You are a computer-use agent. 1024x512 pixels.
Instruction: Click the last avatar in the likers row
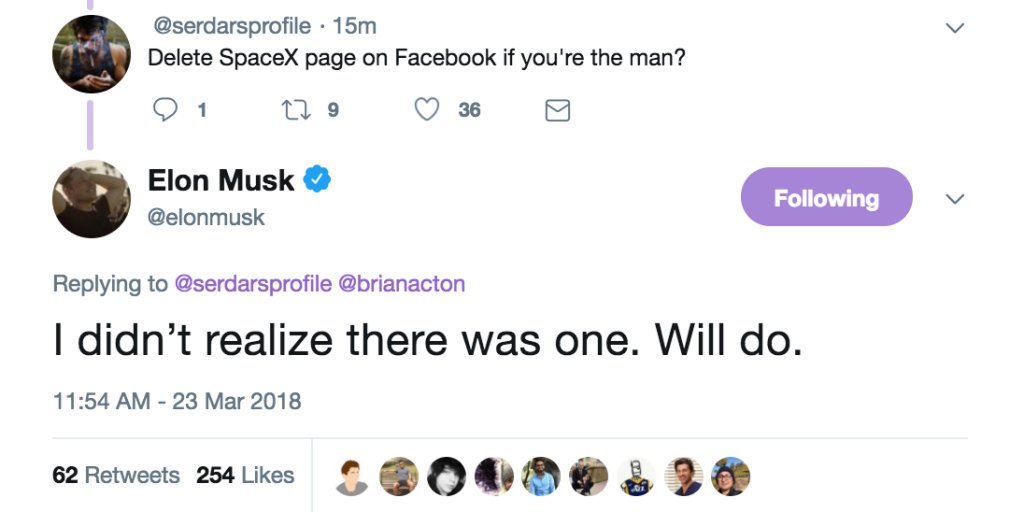coord(730,477)
